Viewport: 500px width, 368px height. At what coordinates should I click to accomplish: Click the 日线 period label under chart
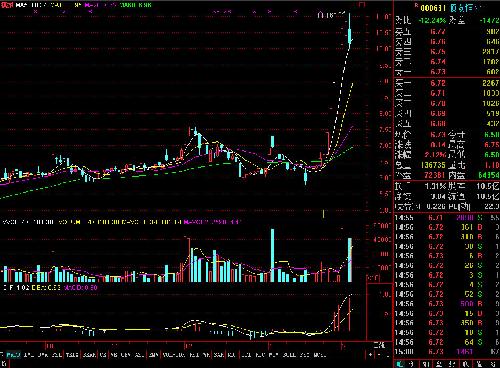pos(379,345)
